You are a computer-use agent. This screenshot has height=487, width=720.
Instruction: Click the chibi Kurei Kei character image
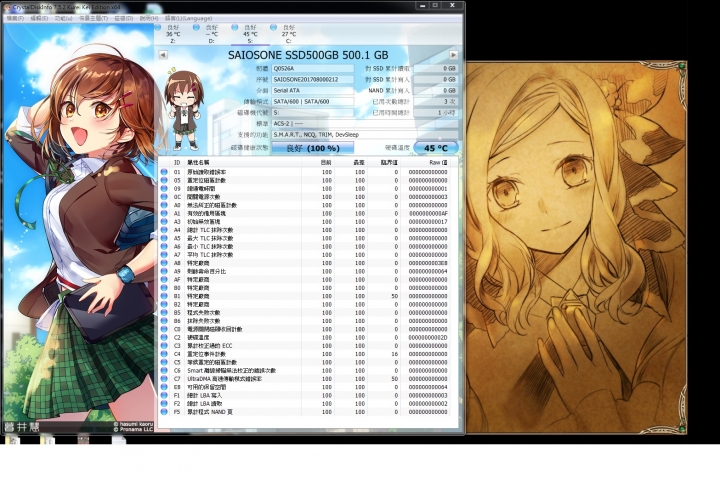click(184, 110)
